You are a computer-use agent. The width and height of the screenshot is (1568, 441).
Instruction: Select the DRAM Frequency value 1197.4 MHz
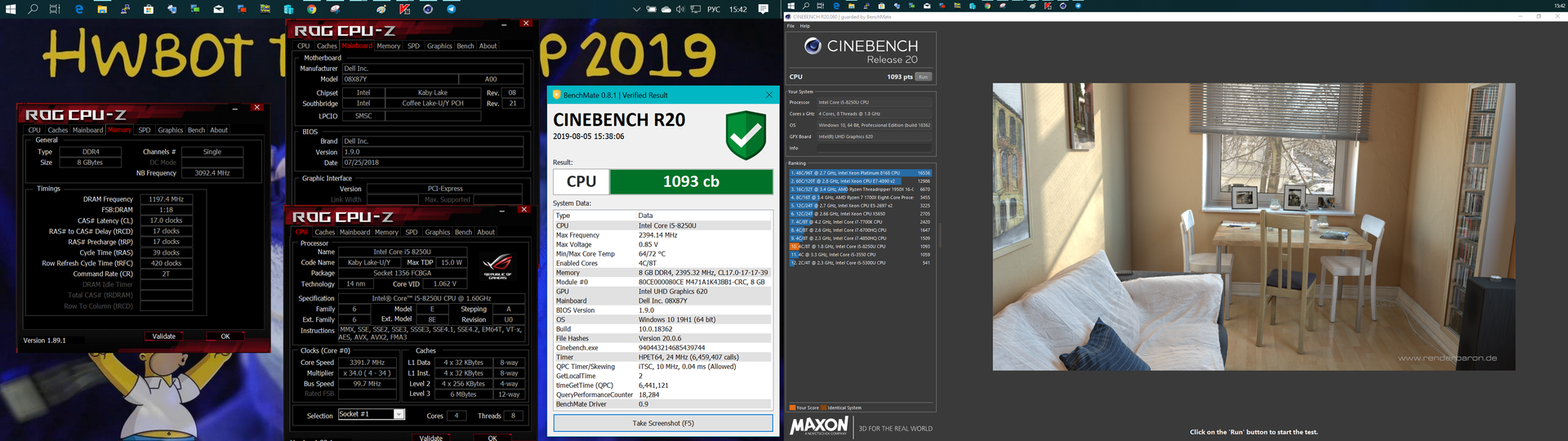click(x=167, y=198)
